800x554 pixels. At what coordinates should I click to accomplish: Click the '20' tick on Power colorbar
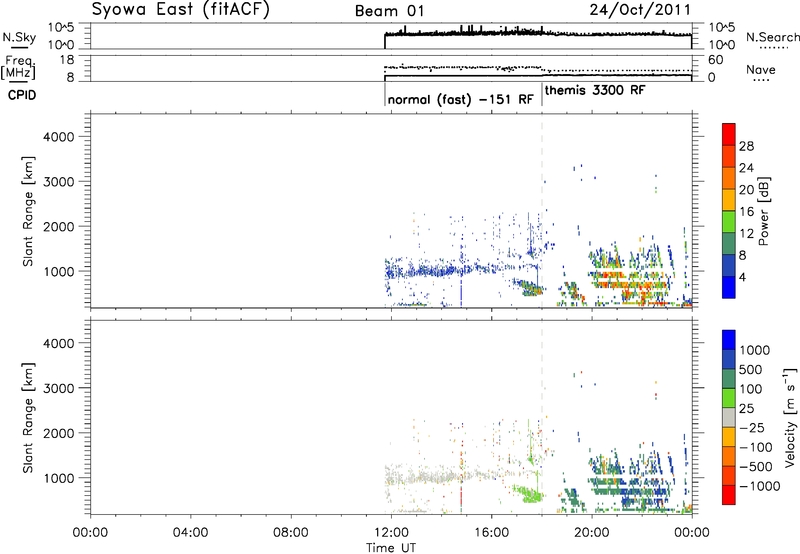pos(746,190)
